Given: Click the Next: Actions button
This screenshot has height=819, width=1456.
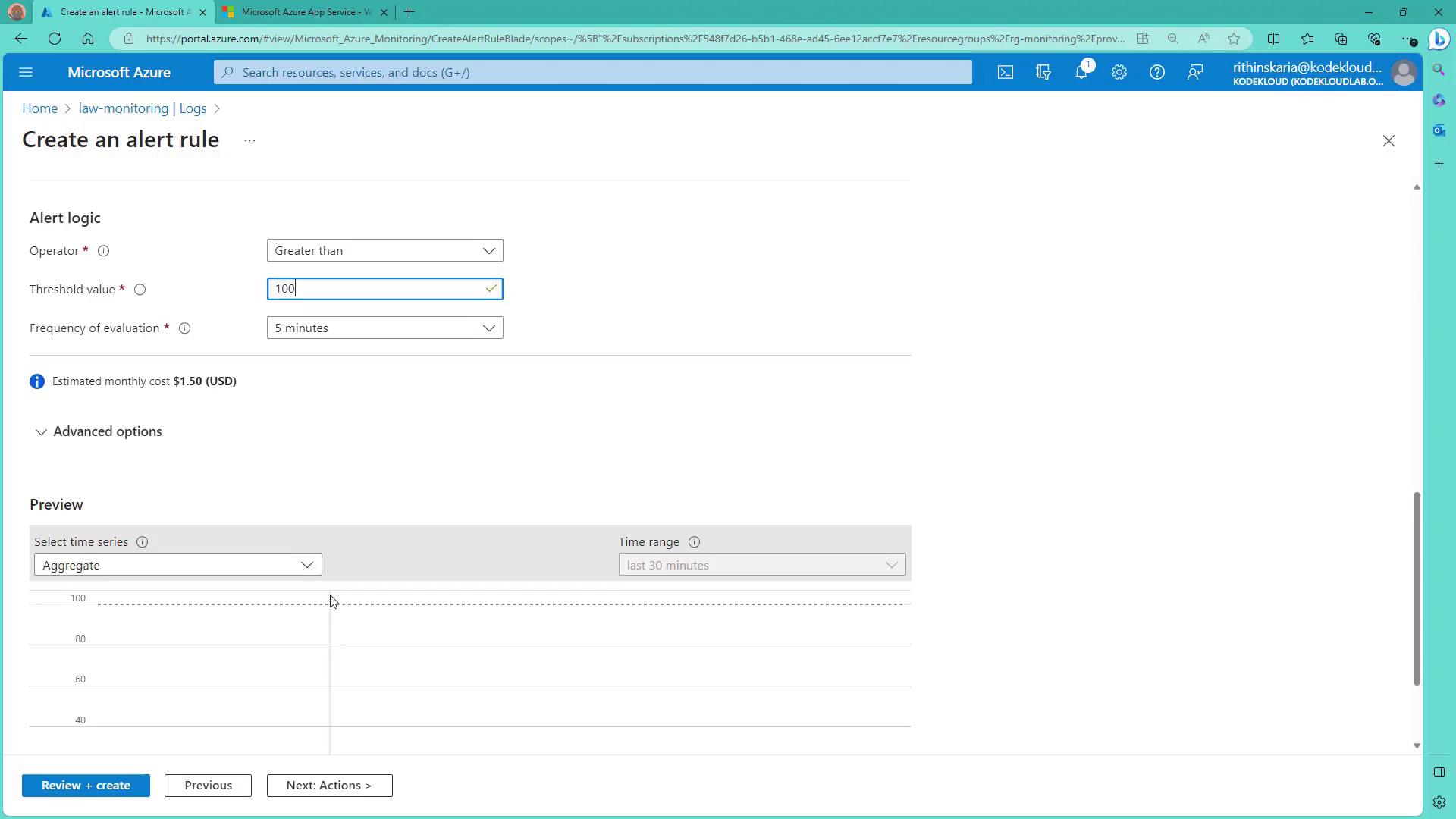Looking at the screenshot, I should 329,786.
